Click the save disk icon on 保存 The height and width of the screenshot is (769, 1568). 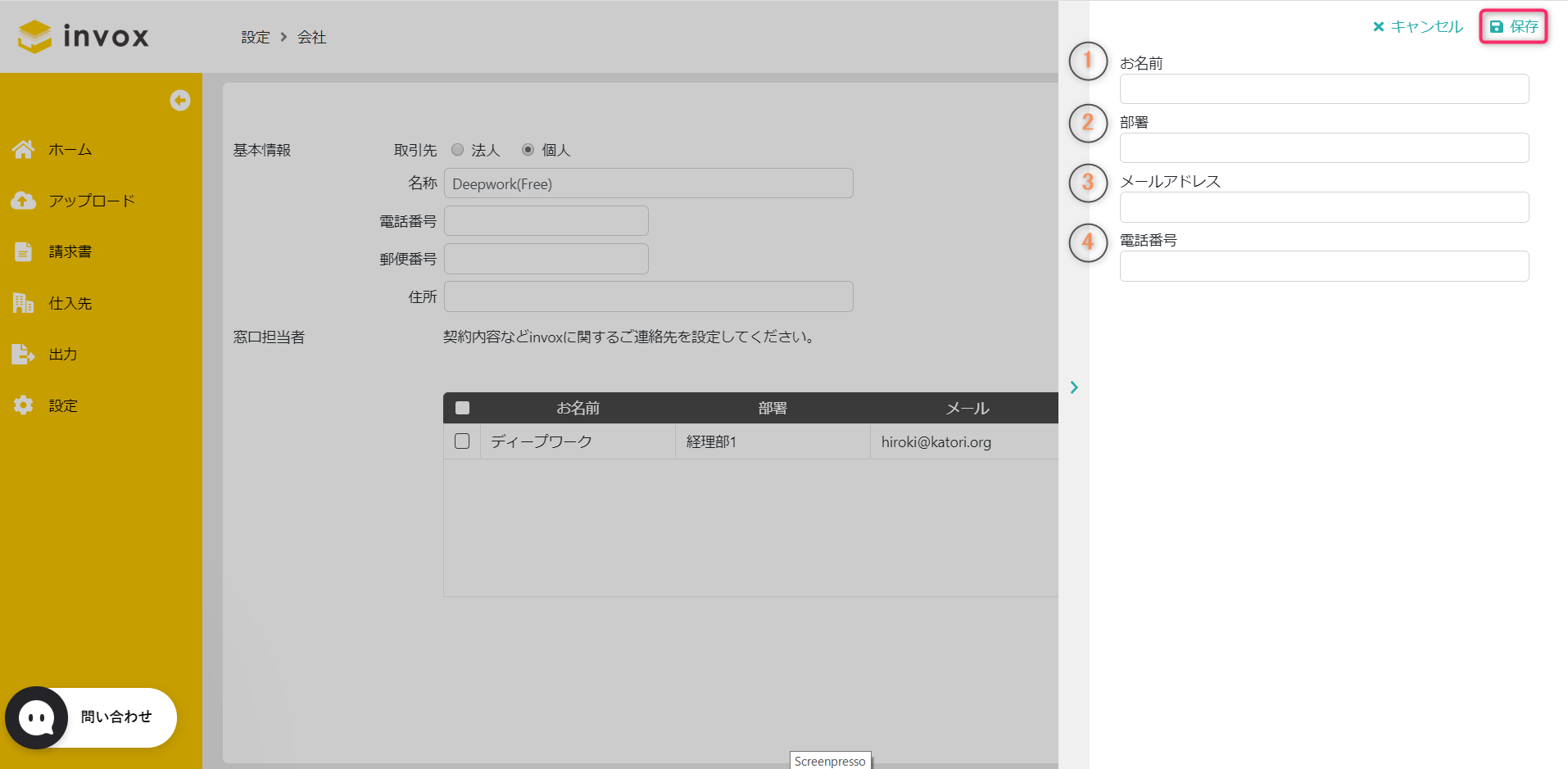point(1497,26)
